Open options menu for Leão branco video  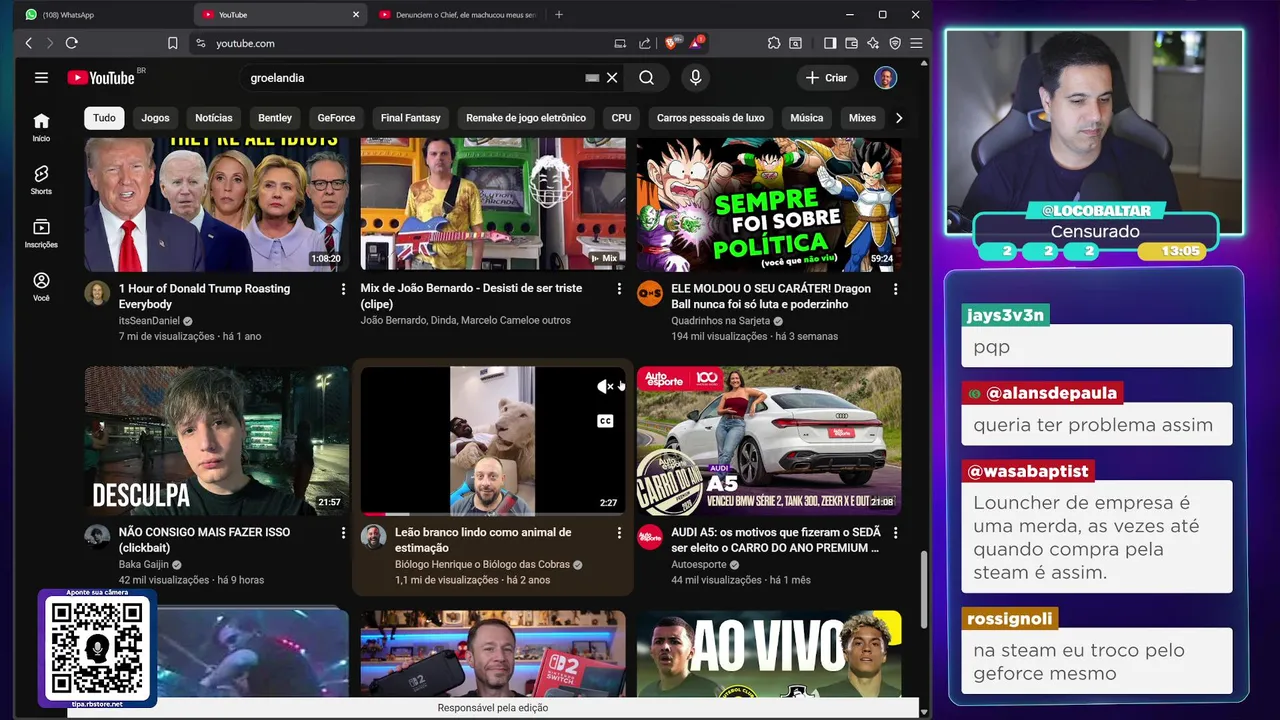619,533
